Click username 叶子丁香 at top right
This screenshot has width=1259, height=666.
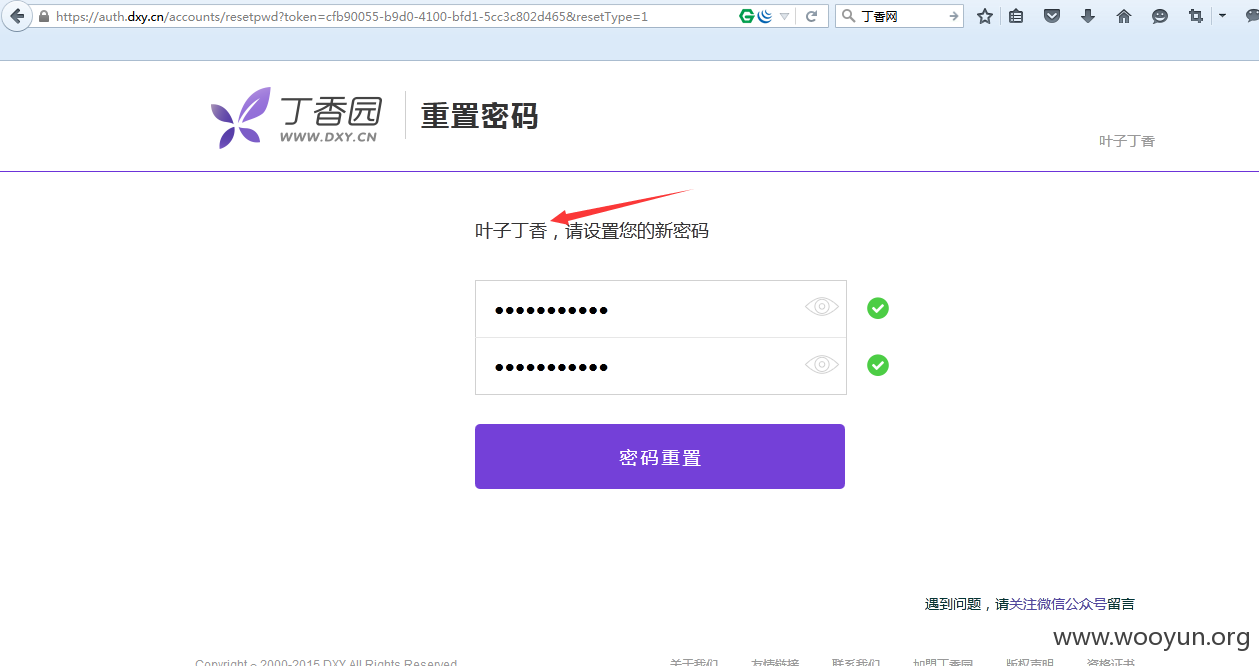pos(1127,141)
